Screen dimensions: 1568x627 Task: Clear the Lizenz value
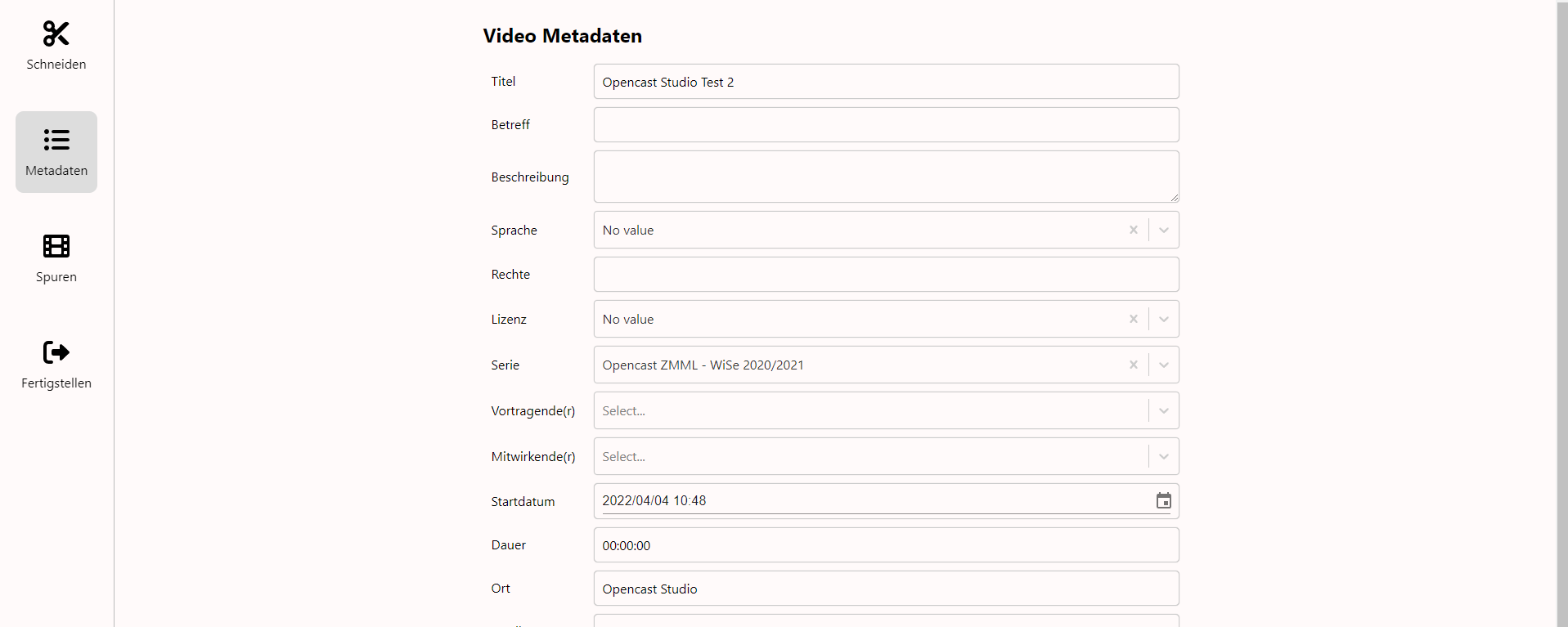coord(1133,319)
